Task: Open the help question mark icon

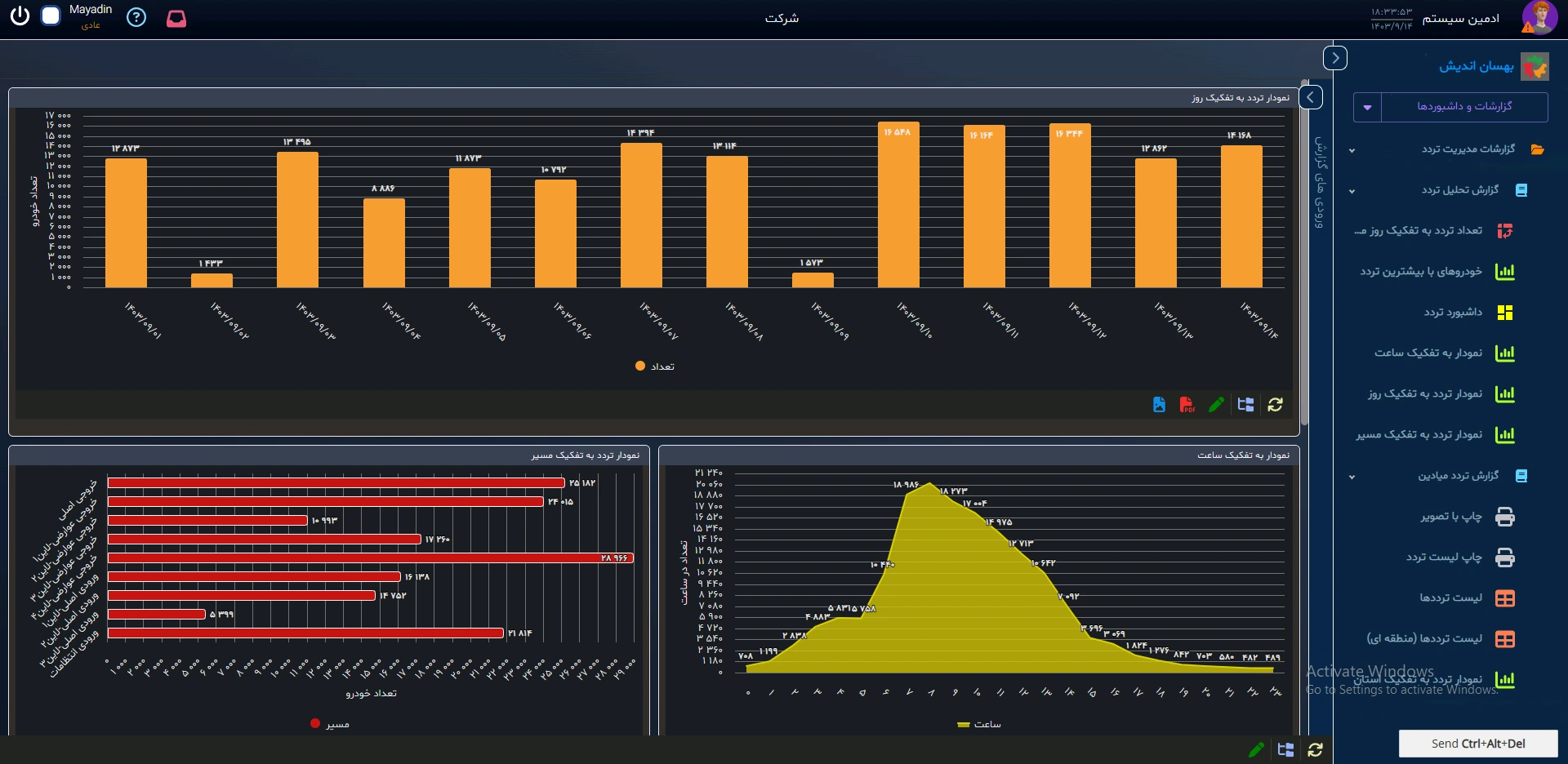Action: 136,17
